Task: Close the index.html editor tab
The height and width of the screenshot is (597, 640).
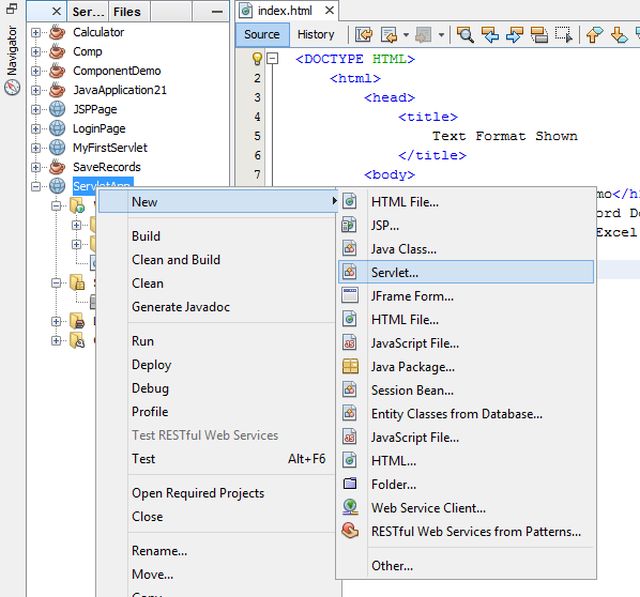Action: pos(329,11)
